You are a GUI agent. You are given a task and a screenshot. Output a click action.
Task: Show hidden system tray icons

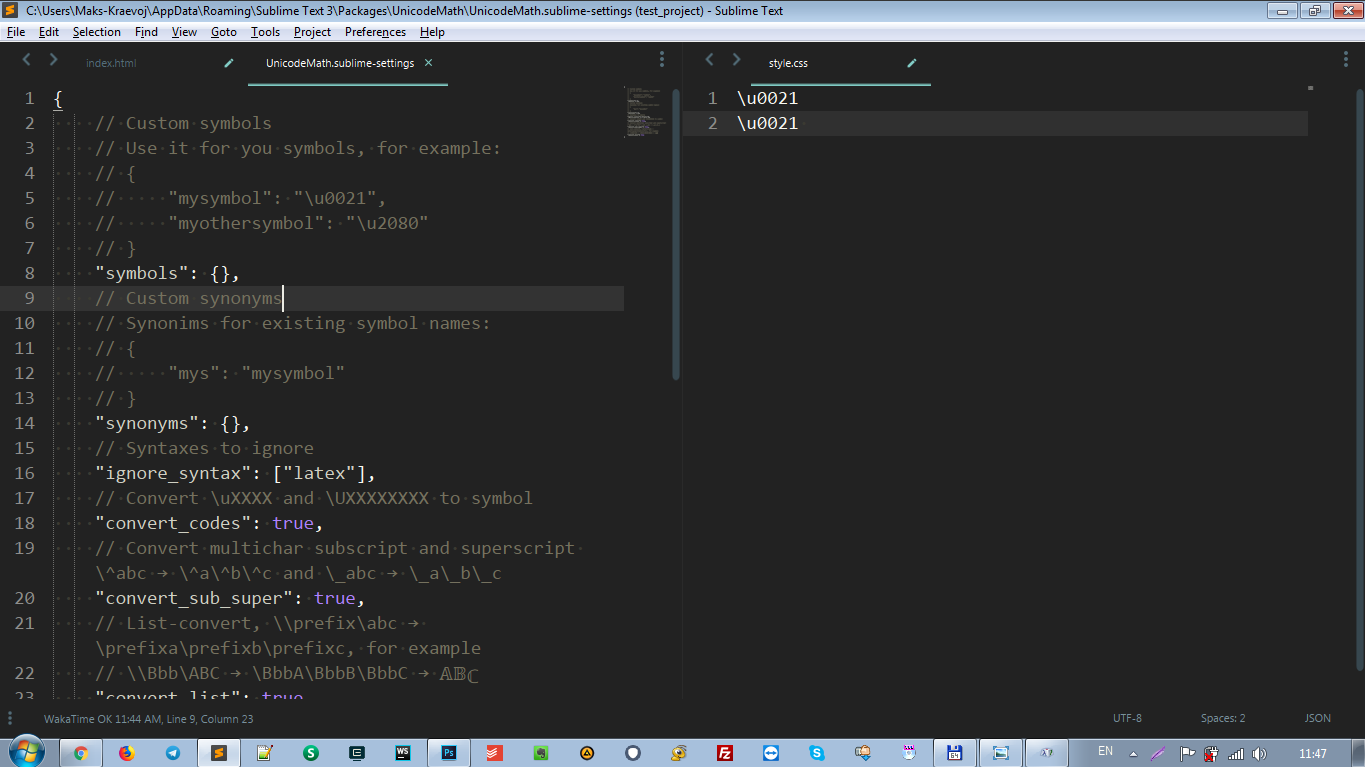tap(1134, 753)
